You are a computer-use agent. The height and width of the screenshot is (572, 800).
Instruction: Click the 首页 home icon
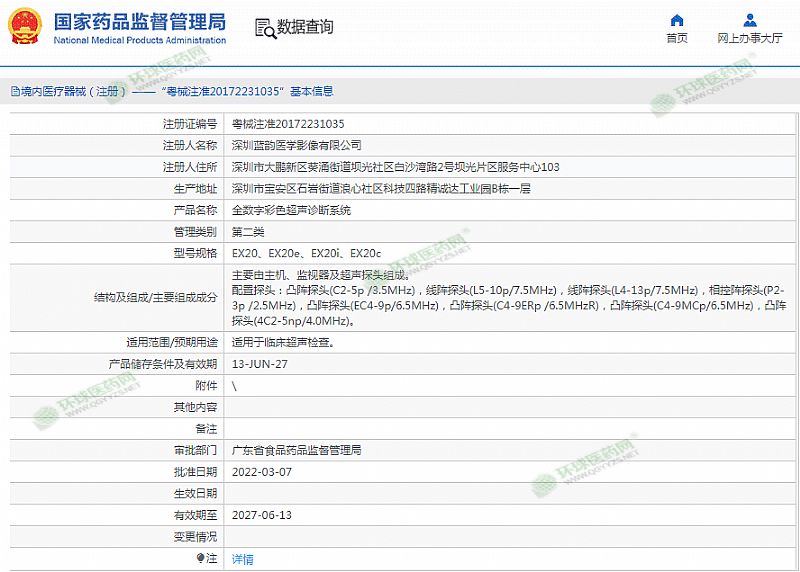pyautogui.click(x=677, y=20)
